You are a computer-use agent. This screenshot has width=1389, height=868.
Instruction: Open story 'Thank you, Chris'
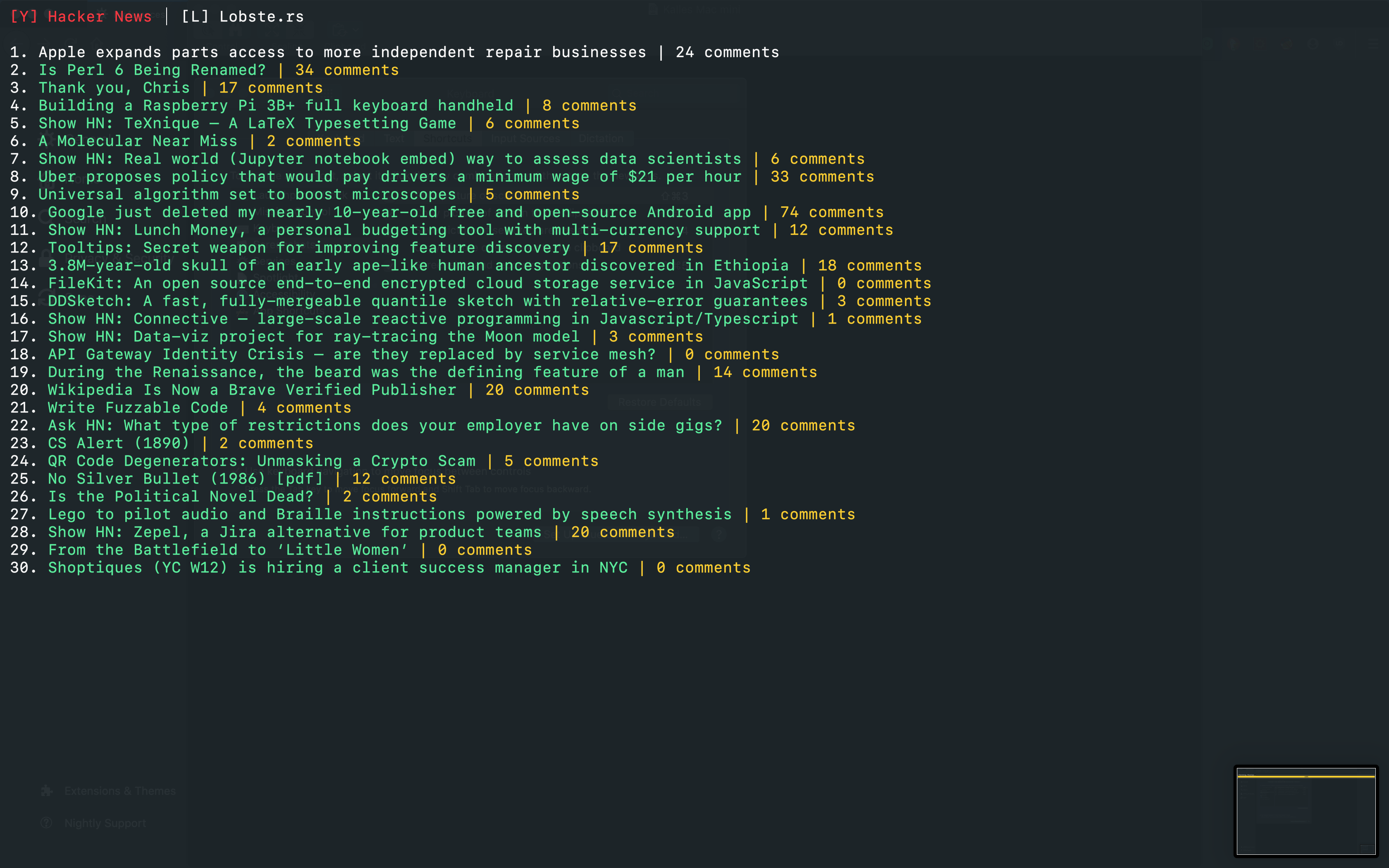[114, 88]
